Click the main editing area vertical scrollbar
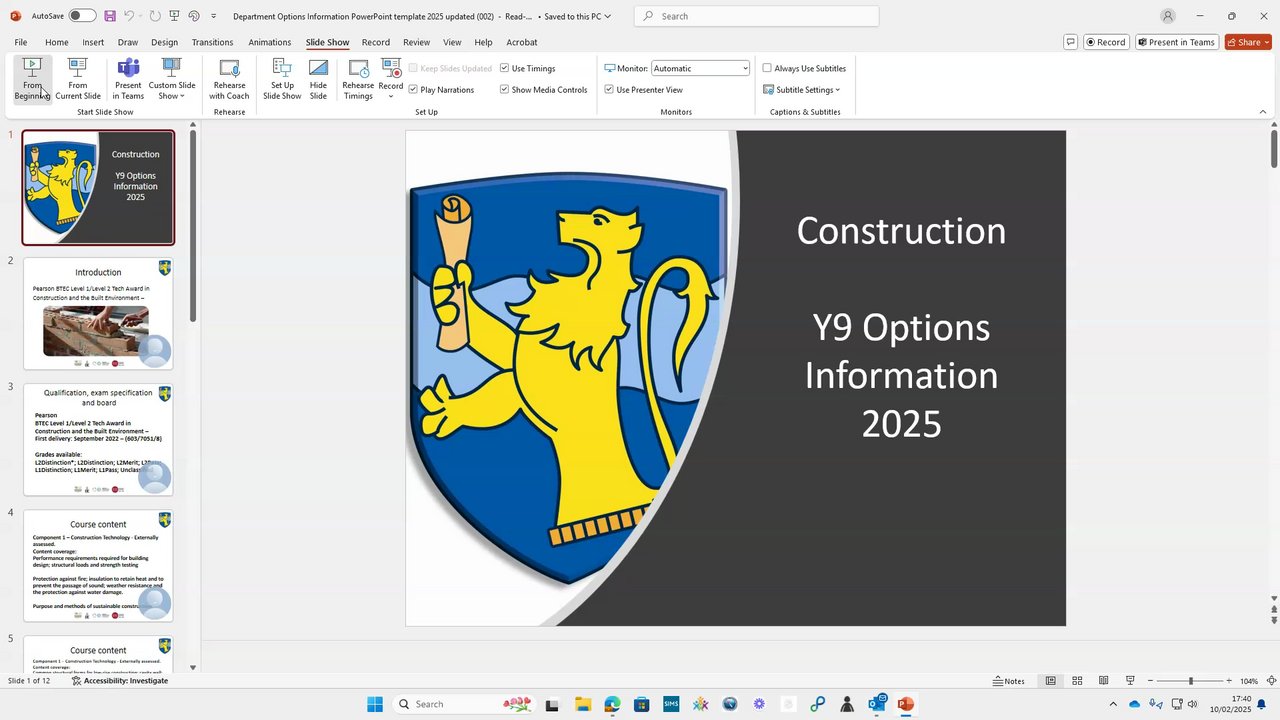1280x720 pixels. pos(1274,150)
